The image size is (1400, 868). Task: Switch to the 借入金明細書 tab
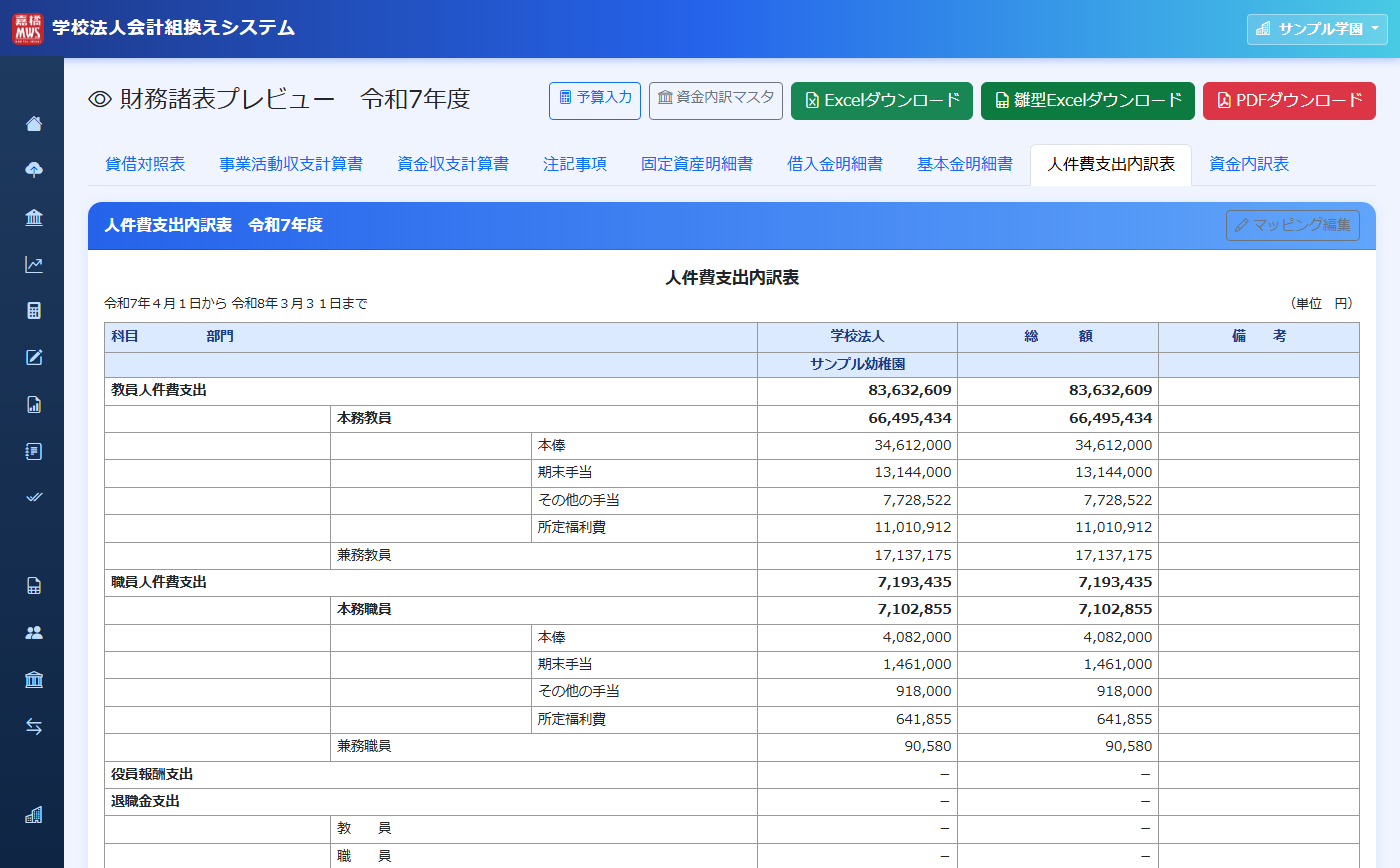835,165
